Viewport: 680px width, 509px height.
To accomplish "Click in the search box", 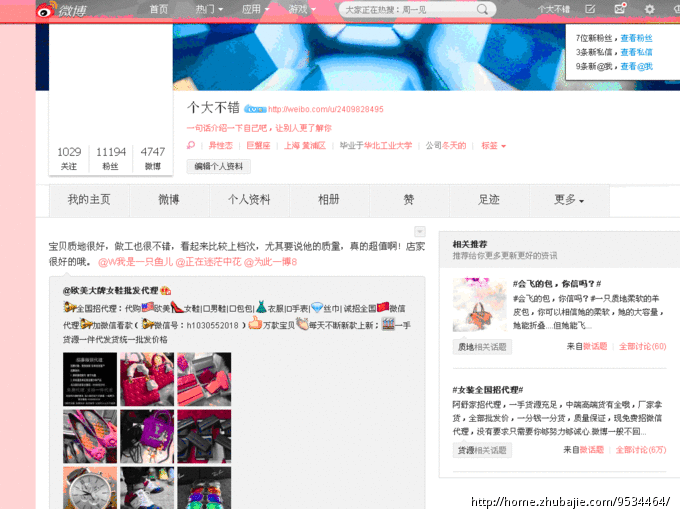I will pos(408,10).
